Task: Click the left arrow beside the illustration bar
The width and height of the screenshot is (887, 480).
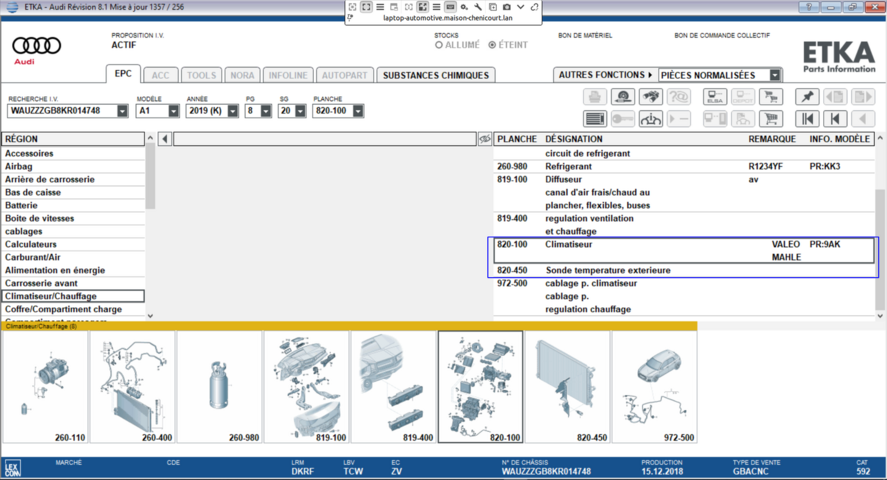Action: pos(165,139)
